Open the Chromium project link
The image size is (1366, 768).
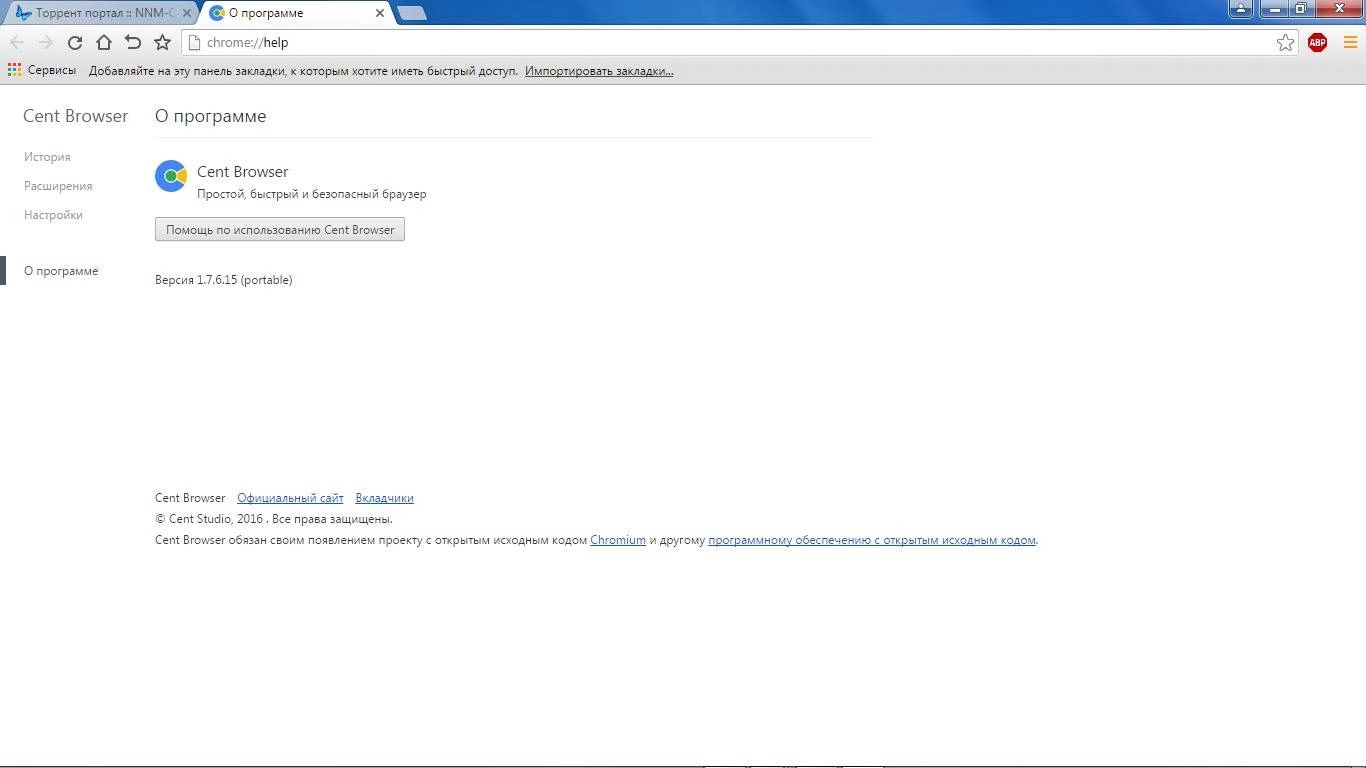618,540
